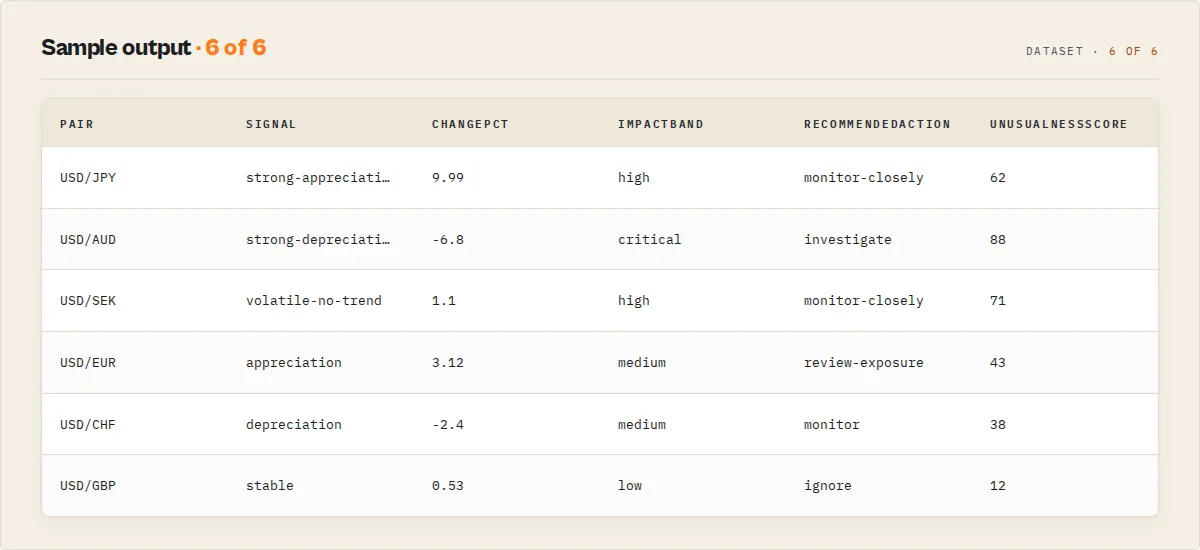Click the appreciation signal in USD/EUR row
Image resolution: width=1200 pixels, height=550 pixels.
point(294,362)
